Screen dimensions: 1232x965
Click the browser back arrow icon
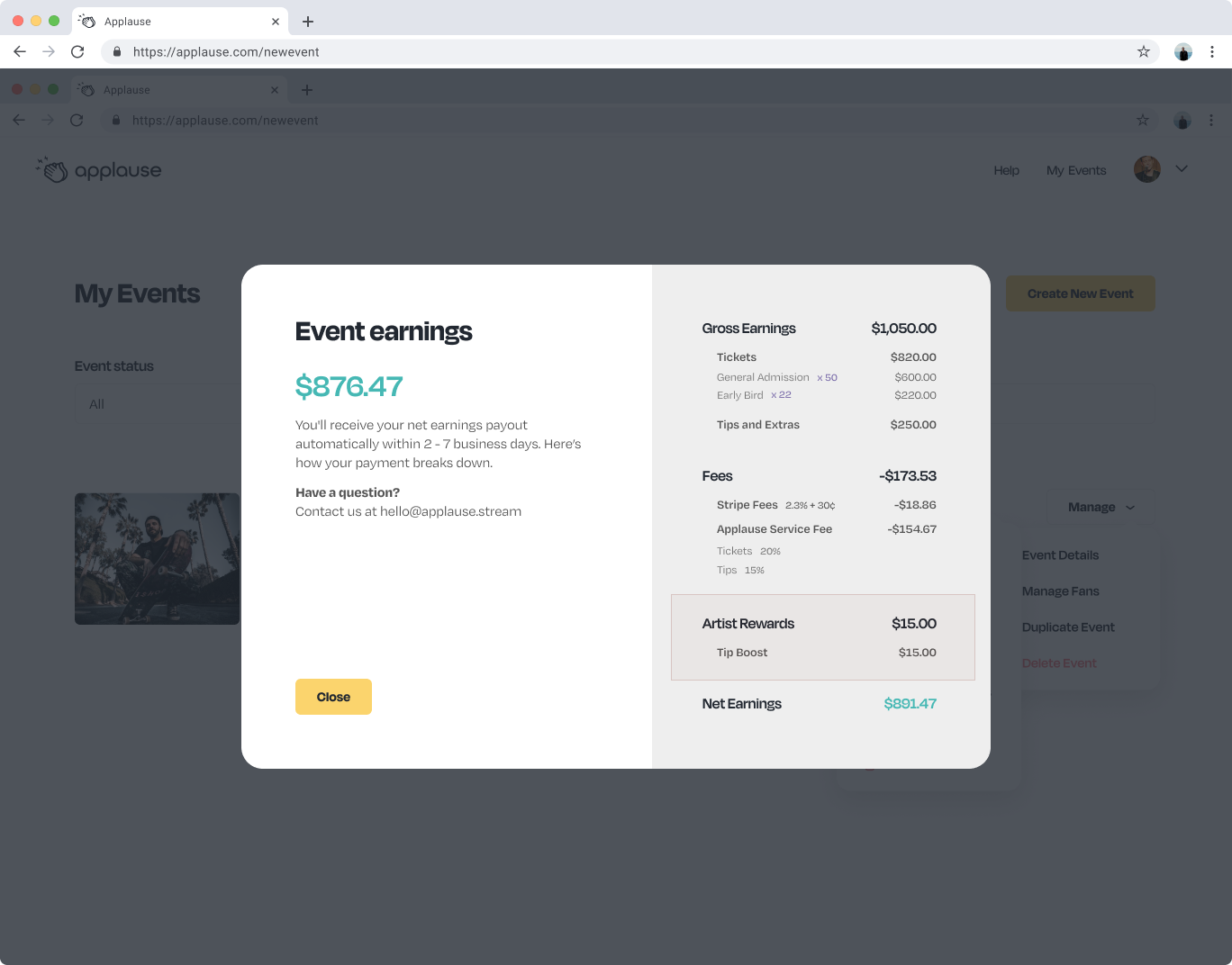[x=20, y=51]
